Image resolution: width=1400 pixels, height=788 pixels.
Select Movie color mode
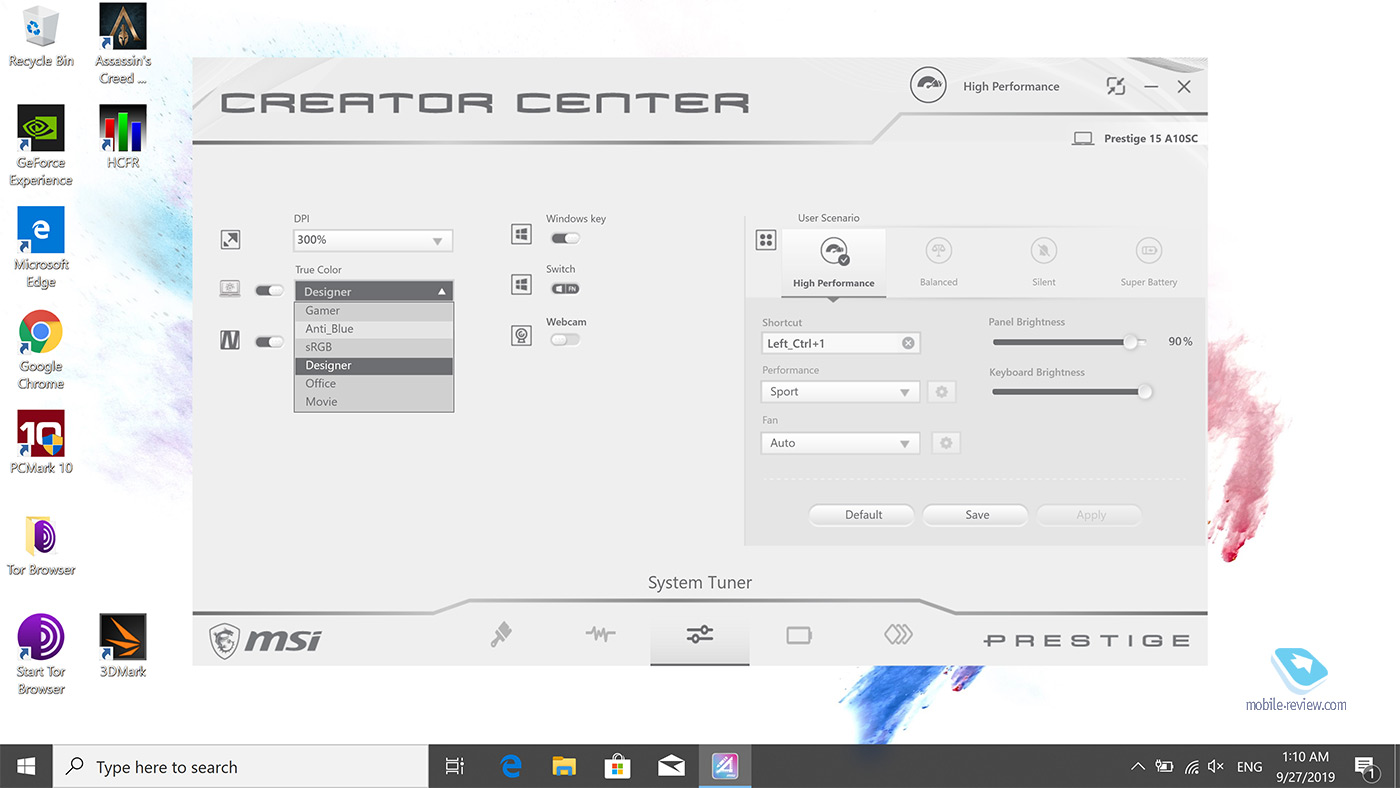coord(374,402)
